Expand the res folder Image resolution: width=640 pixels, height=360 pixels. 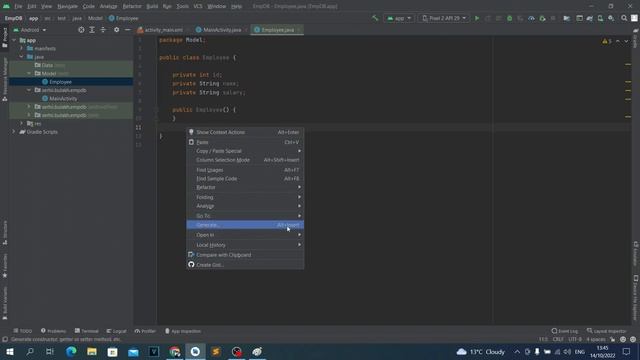(x=22, y=123)
